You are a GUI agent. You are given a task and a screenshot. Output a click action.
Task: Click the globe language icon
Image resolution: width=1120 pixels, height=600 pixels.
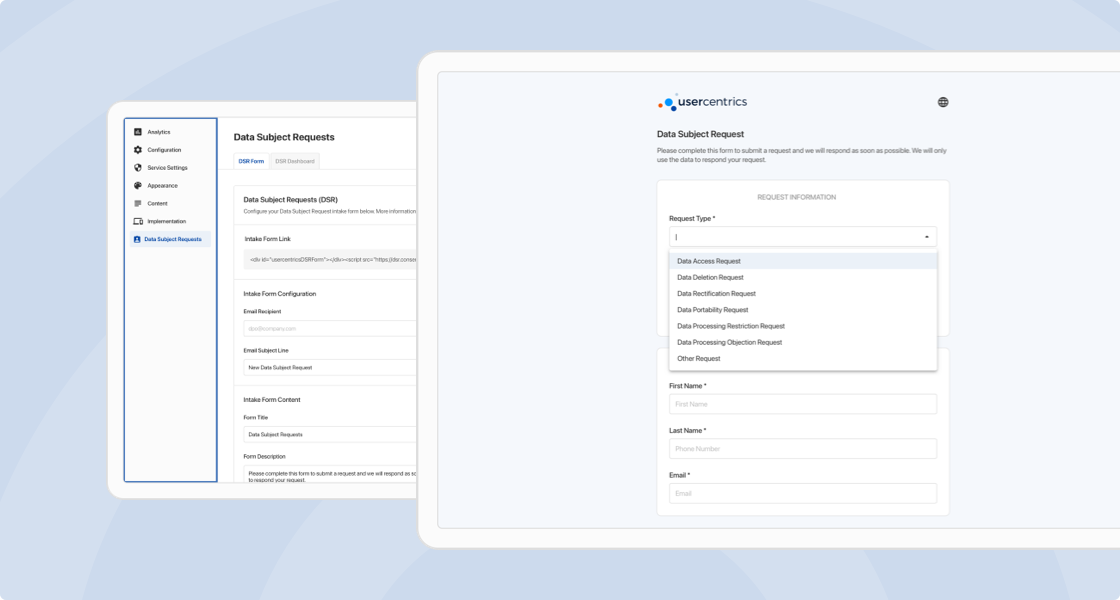point(943,102)
